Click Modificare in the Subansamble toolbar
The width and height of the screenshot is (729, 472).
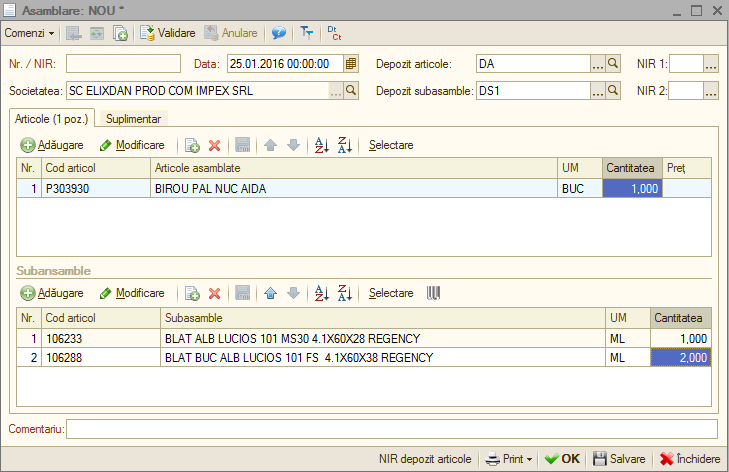point(132,293)
